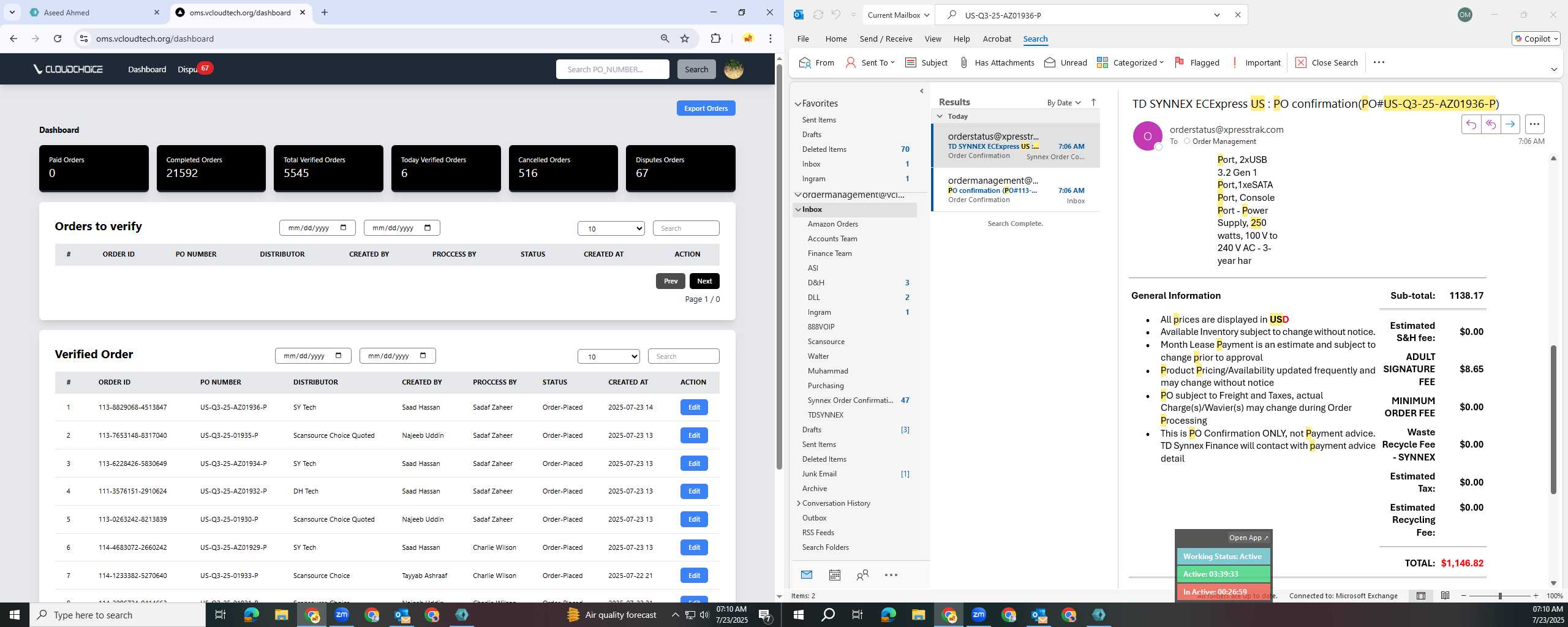Click Next in Orders to verify pagination
This screenshot has height=627, width=1568.
704,281
